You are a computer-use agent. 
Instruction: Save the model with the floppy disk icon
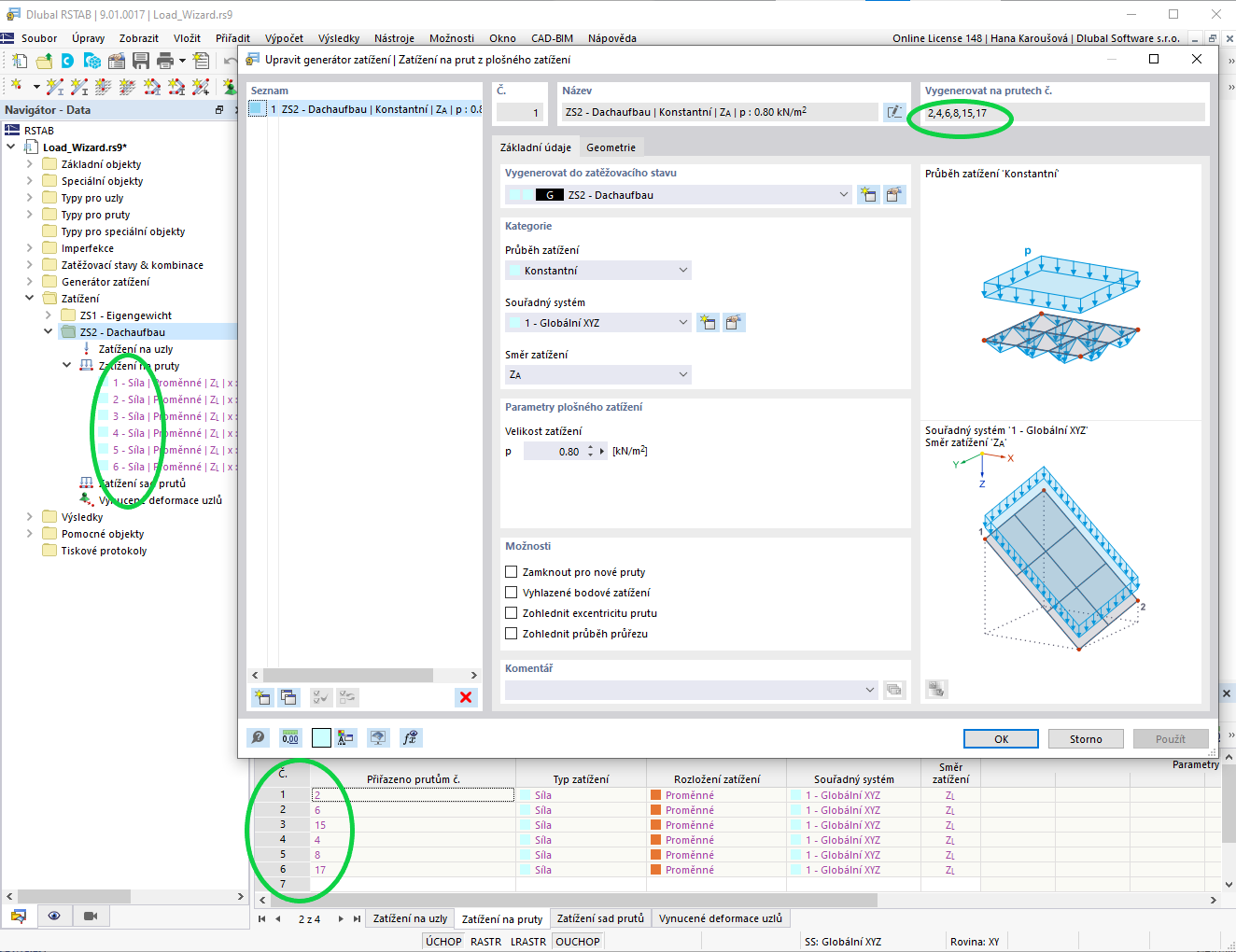(141, 61)
